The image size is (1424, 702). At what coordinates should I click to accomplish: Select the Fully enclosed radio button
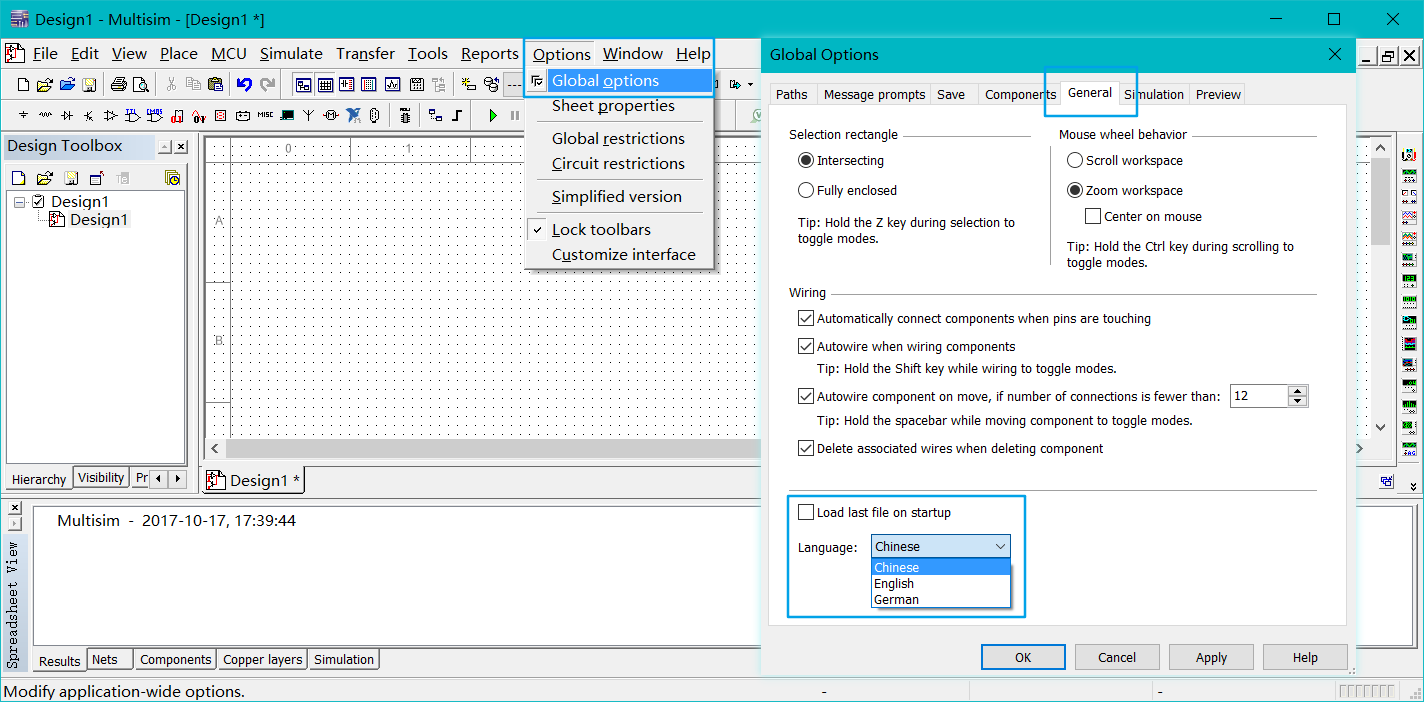tap(806, 190)
